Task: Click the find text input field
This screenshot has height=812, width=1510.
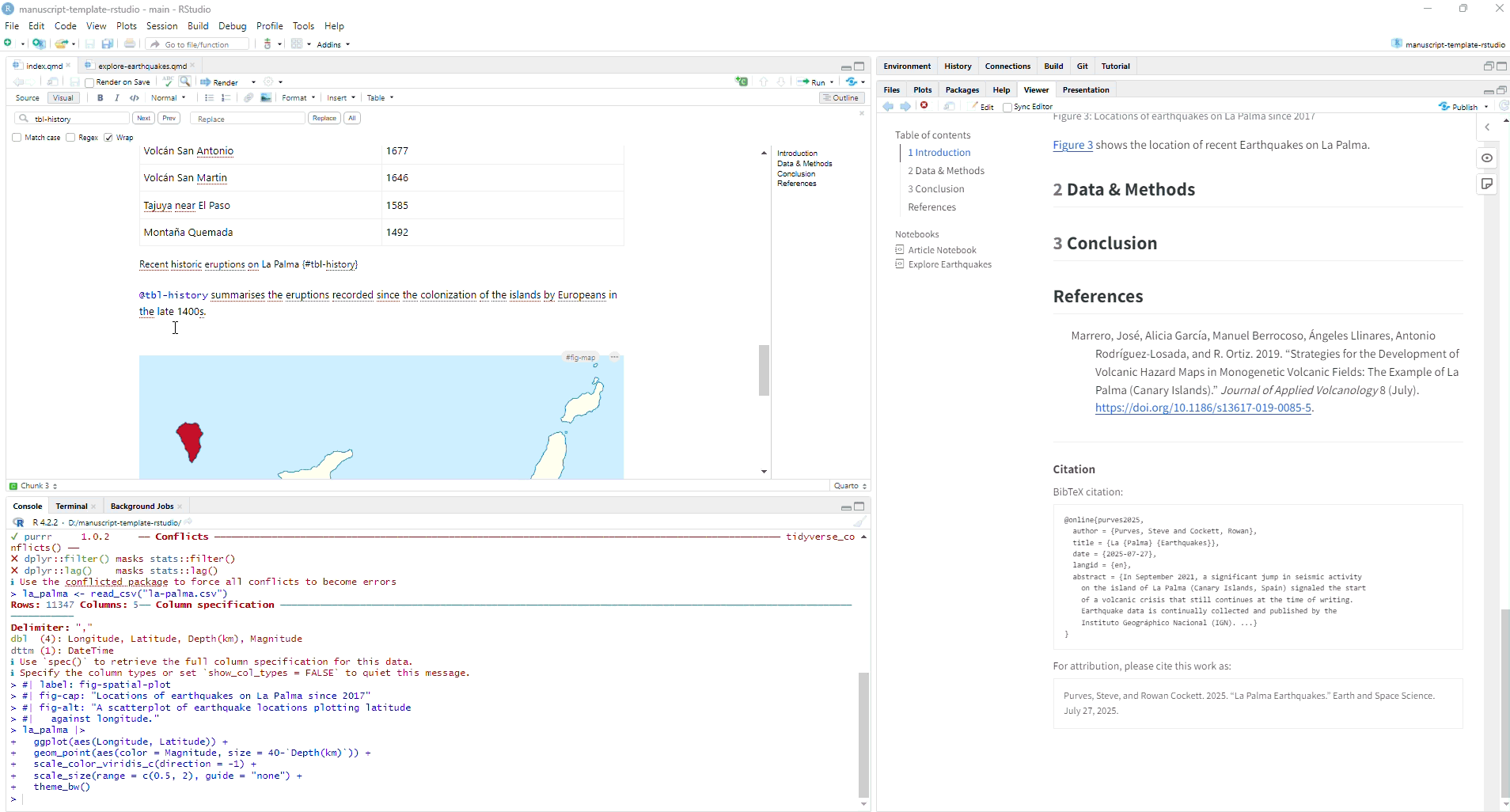Action: tap(79, 119)
